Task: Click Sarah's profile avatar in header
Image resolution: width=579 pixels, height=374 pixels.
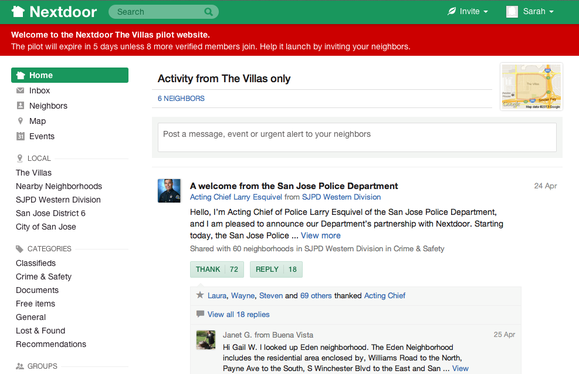Action: click(x=512, y=12)
